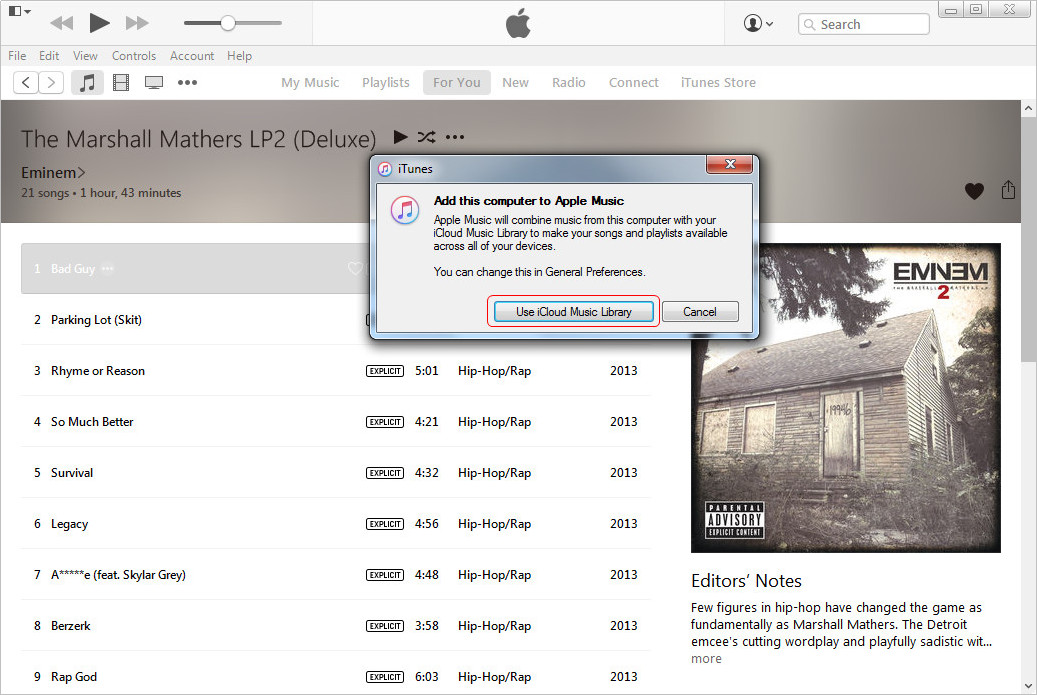Select track A*****e (feat. Skylar Grey)
This screenshot has width=1037, height=695.
click(118, 575)
